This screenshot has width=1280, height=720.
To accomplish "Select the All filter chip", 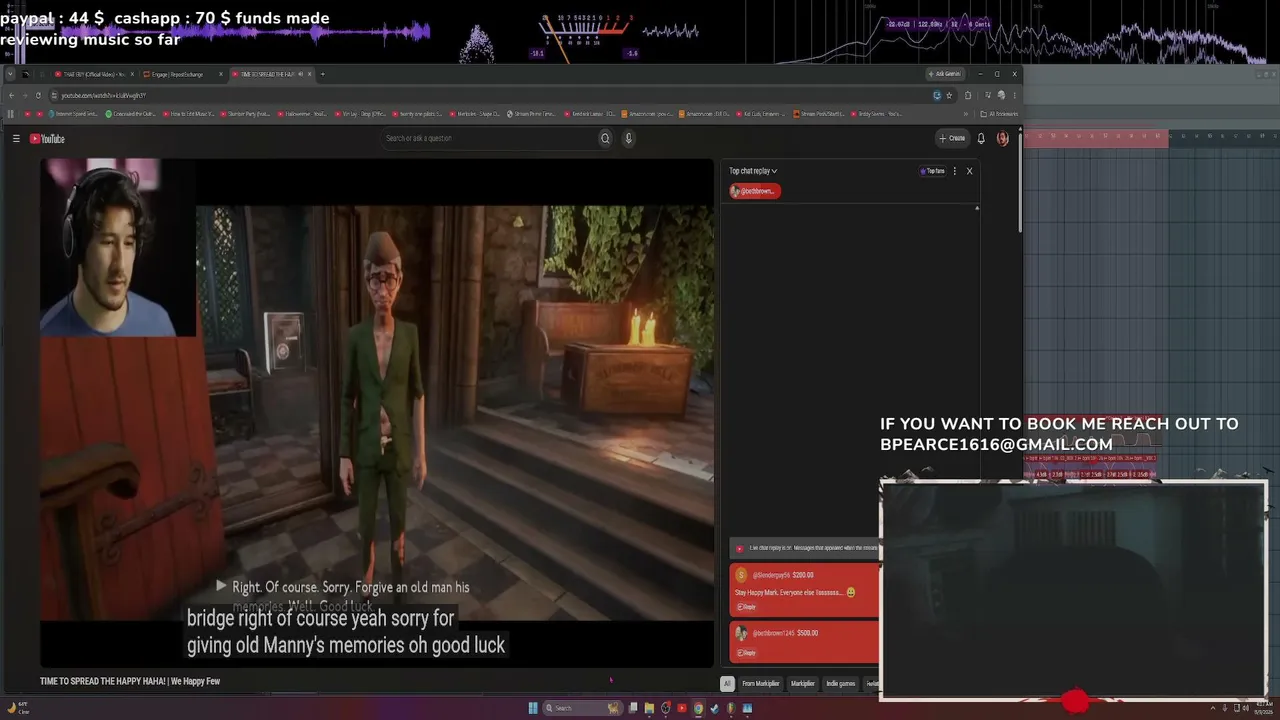I will tap(727, 684).
